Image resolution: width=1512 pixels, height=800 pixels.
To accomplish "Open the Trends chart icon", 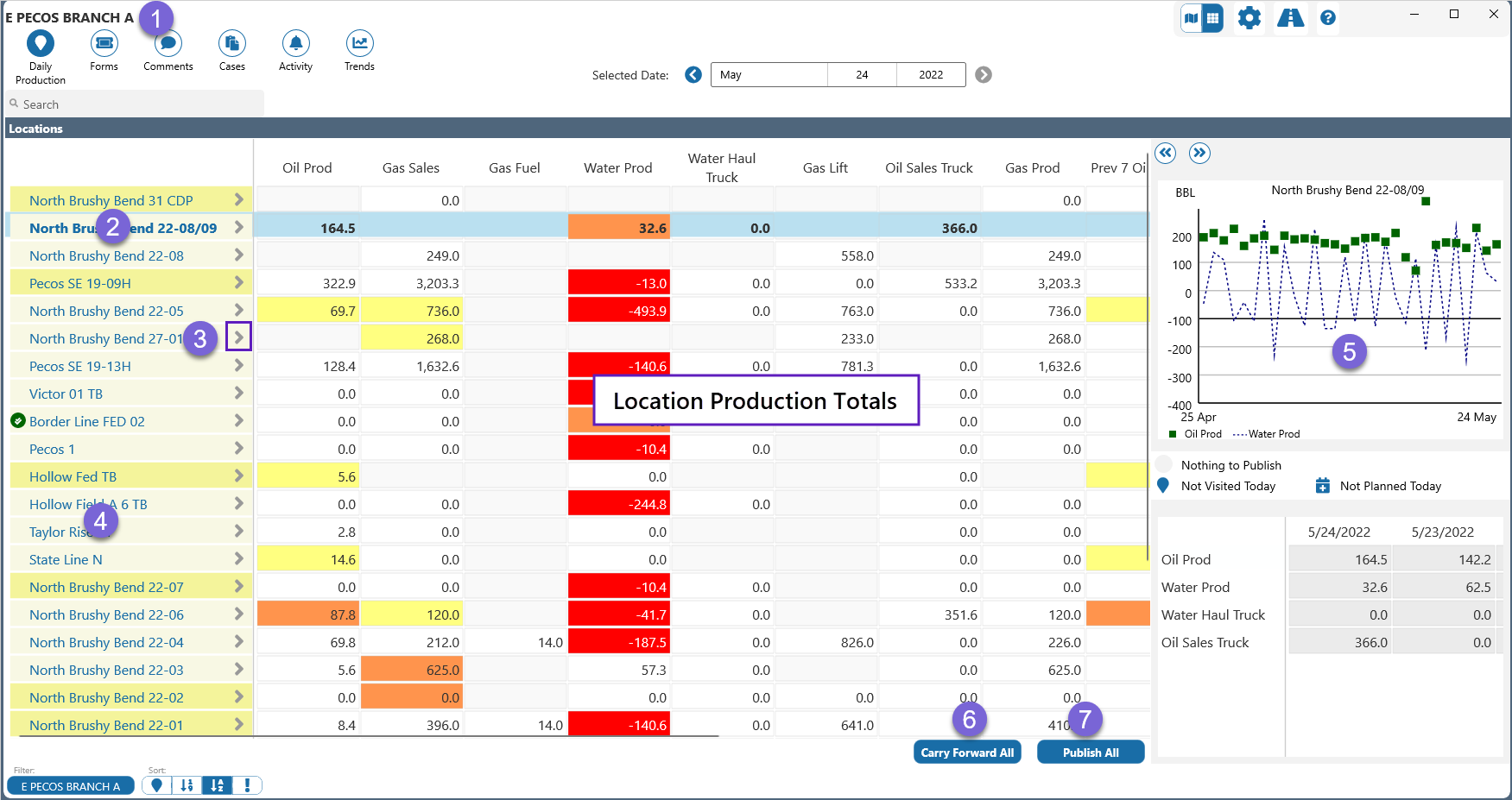I will [x=359, y=44].
